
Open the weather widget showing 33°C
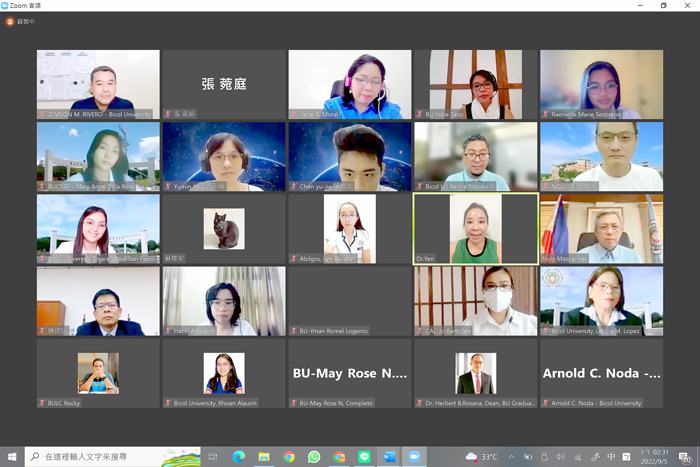pos(481,457)
